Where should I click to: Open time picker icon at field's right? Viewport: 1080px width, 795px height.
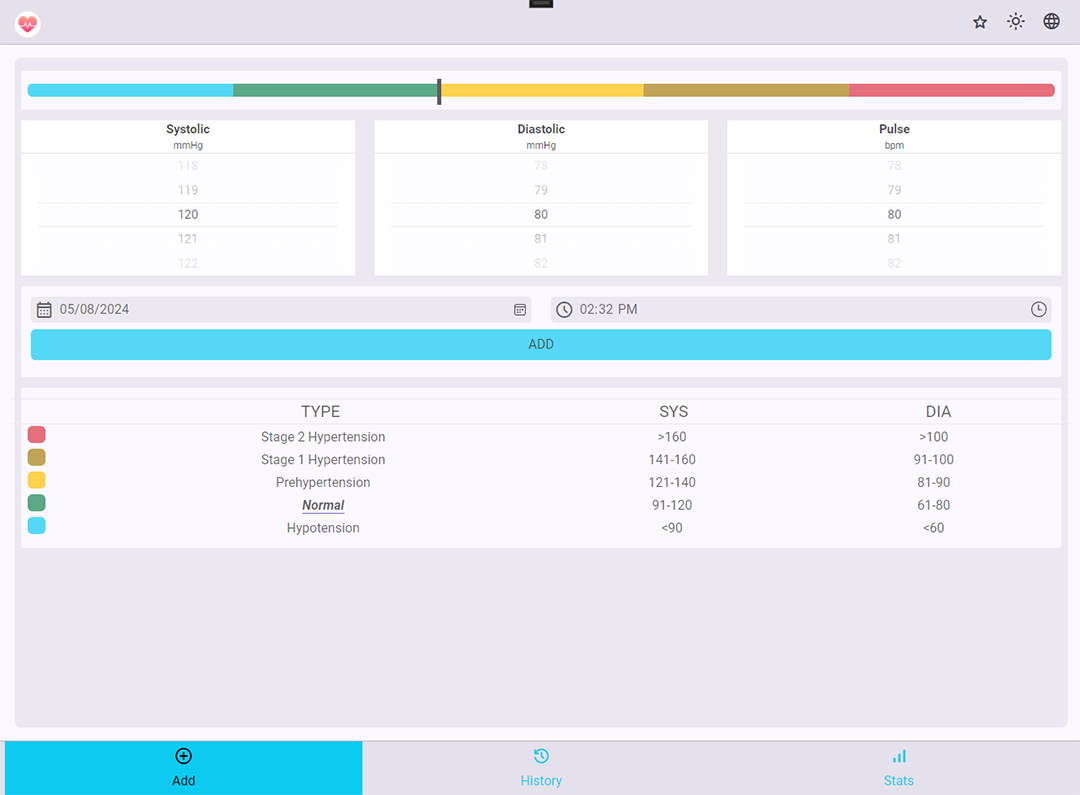(1039, 310)
